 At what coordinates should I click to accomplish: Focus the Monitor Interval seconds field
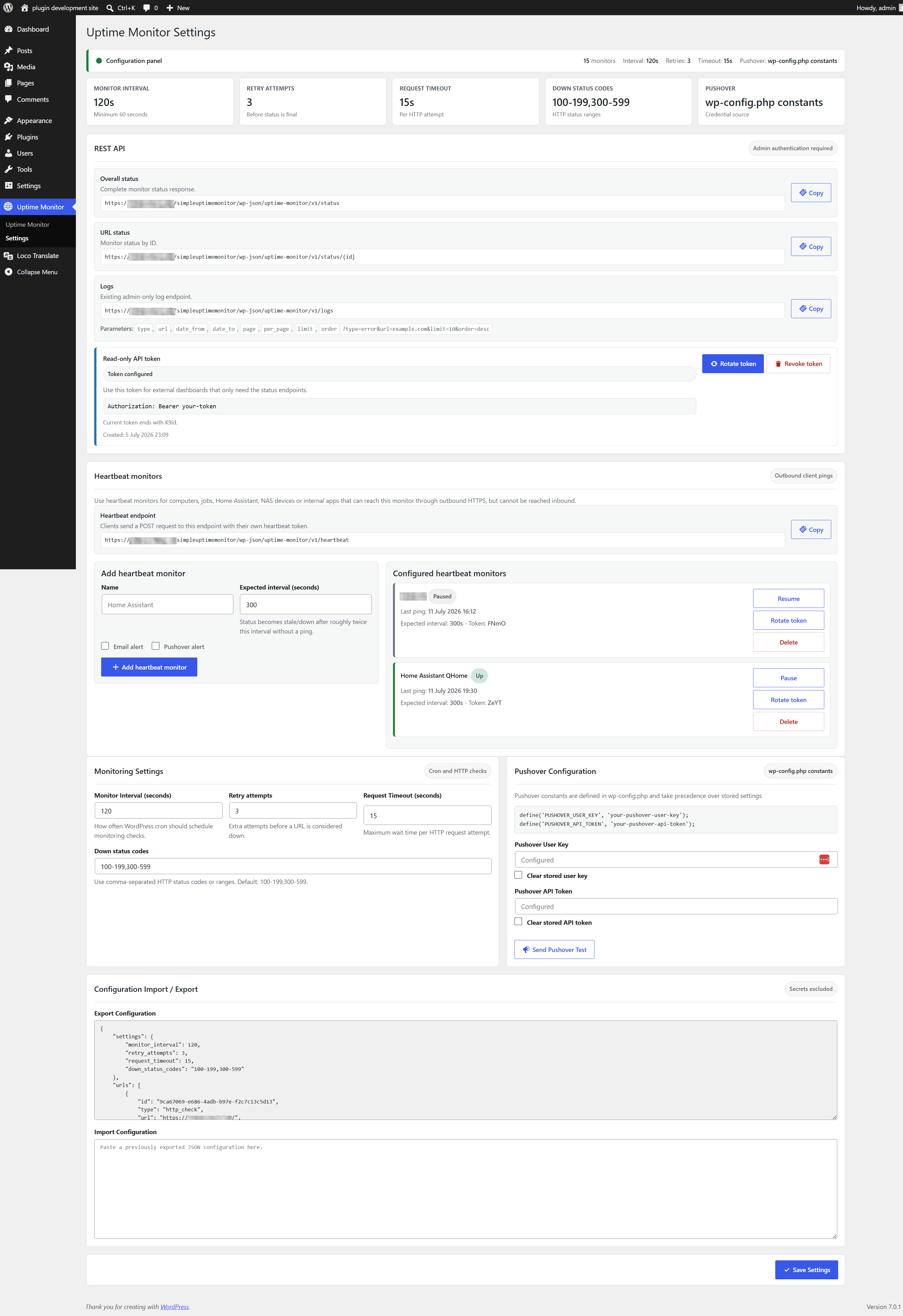pyautogui.click(x=158, y=811)
